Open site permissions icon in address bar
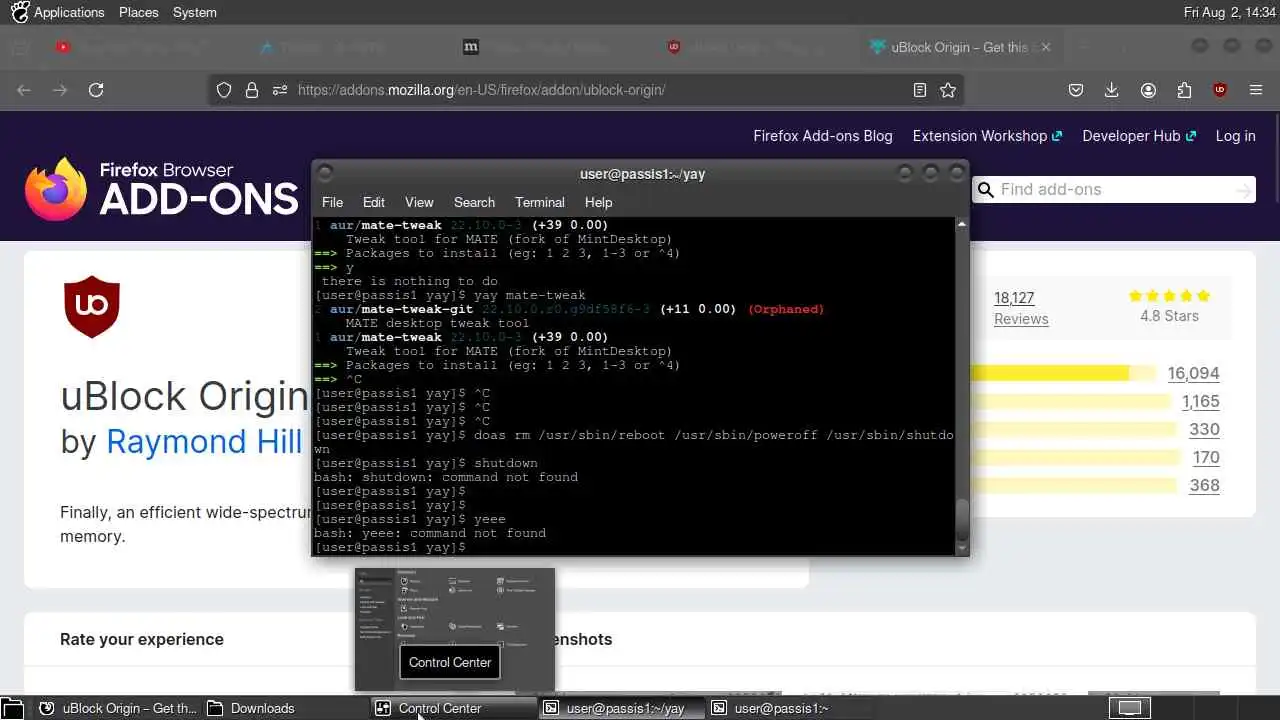 click(280, 90)
